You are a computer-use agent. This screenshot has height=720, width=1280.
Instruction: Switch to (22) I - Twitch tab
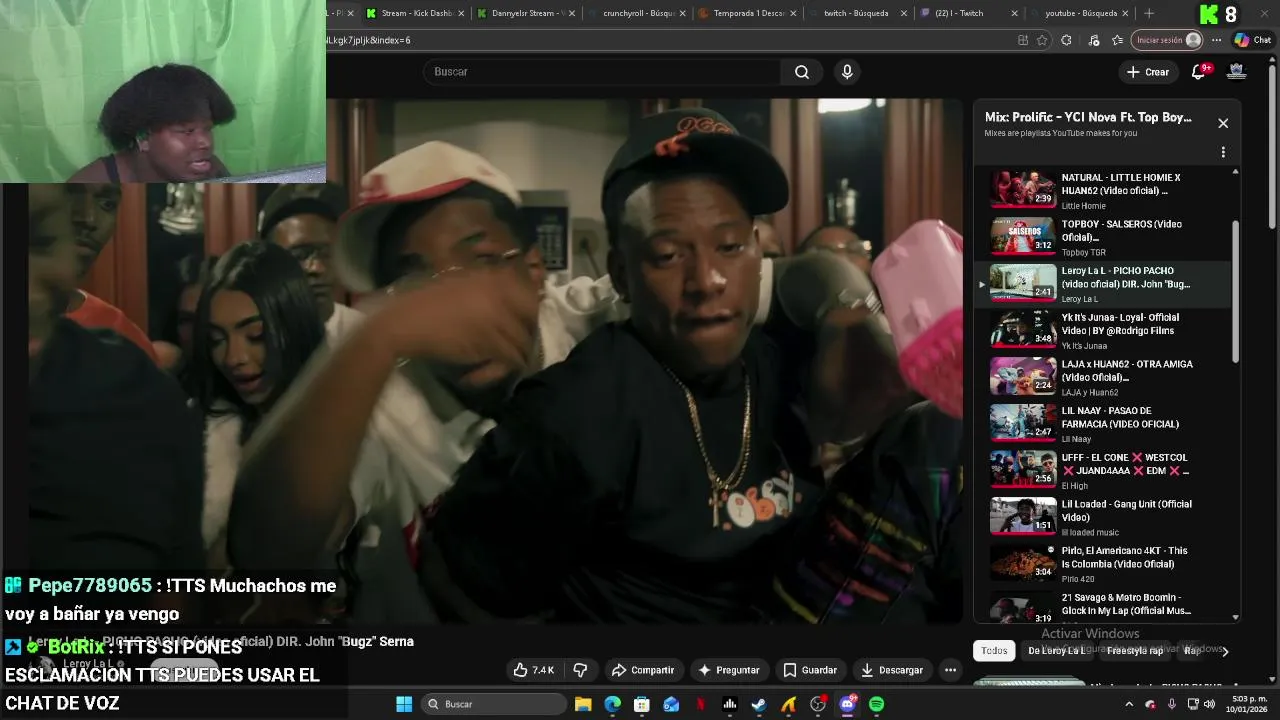pos(968,13)
